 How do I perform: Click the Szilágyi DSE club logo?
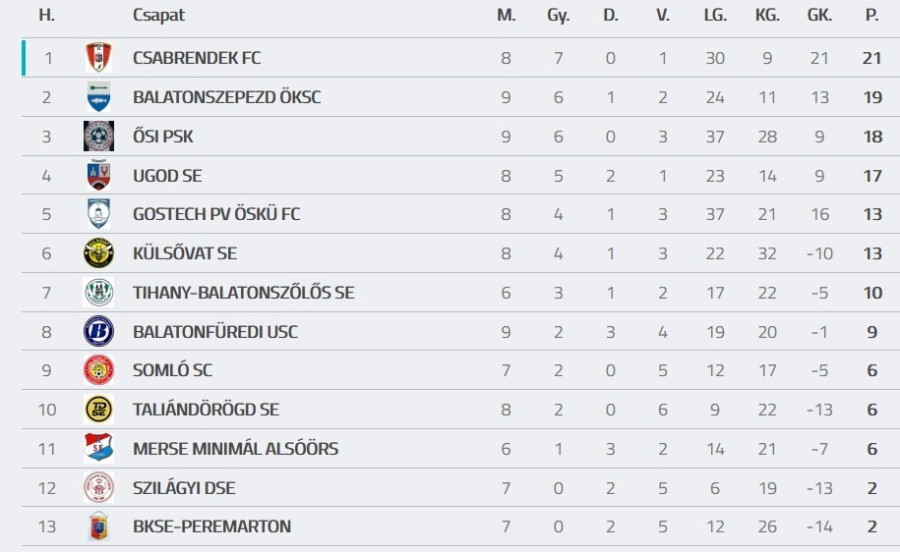(98, 487)
